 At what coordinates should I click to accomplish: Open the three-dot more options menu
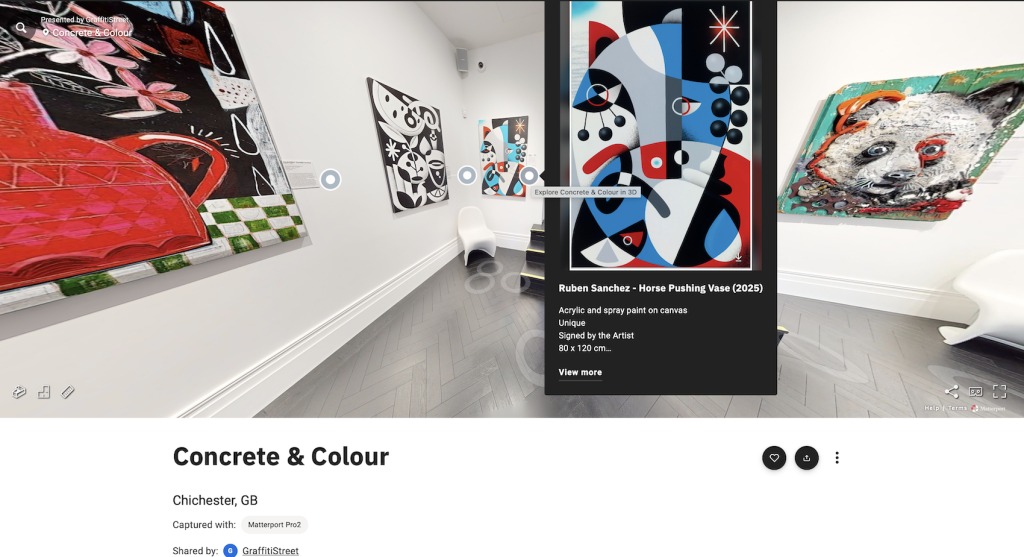pos(837,458)
